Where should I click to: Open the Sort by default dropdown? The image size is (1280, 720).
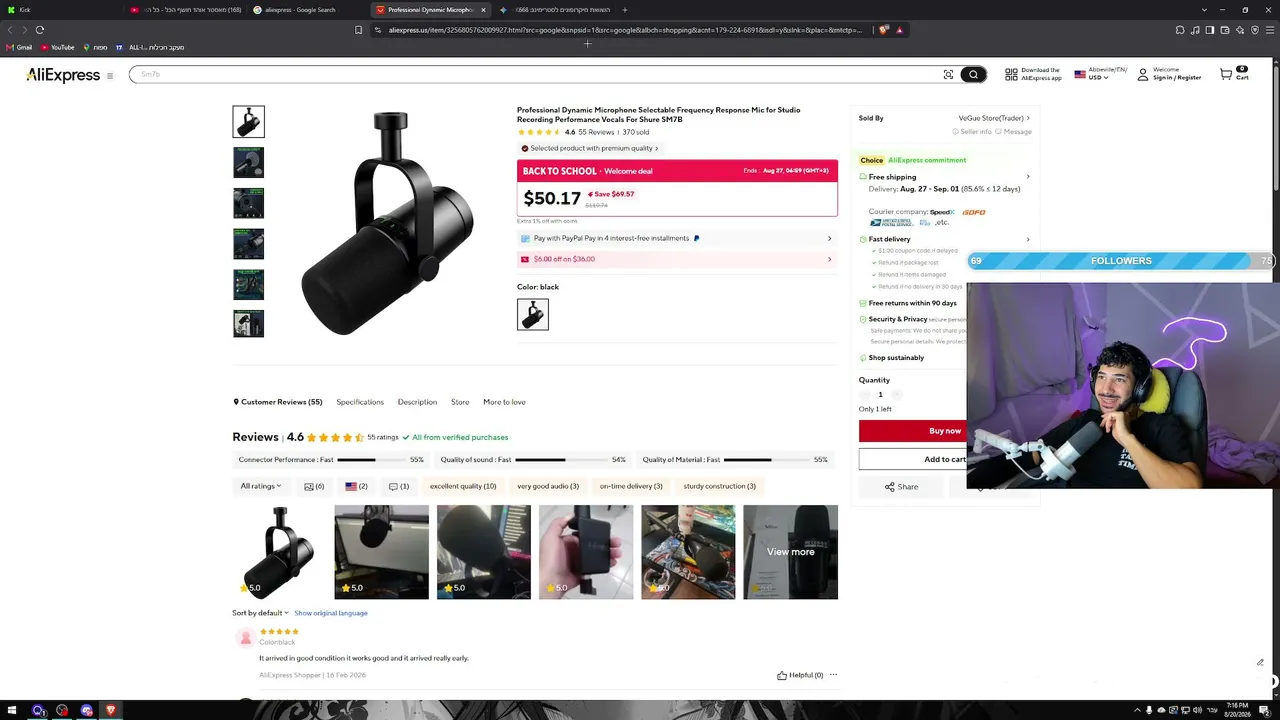(x=260, y=613)
